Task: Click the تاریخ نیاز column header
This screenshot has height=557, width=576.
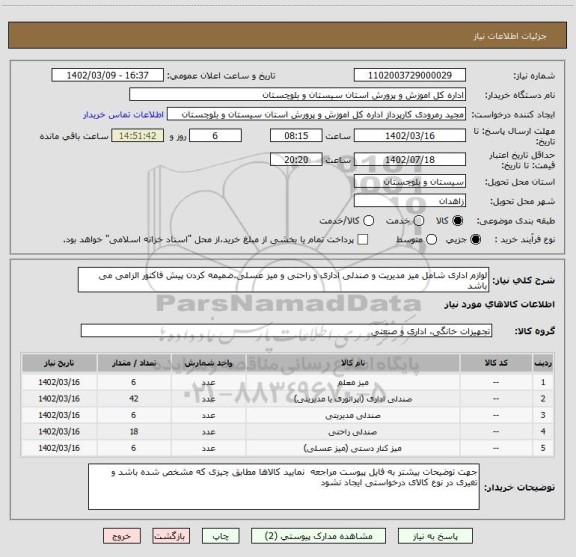Action: click(59, 363)
